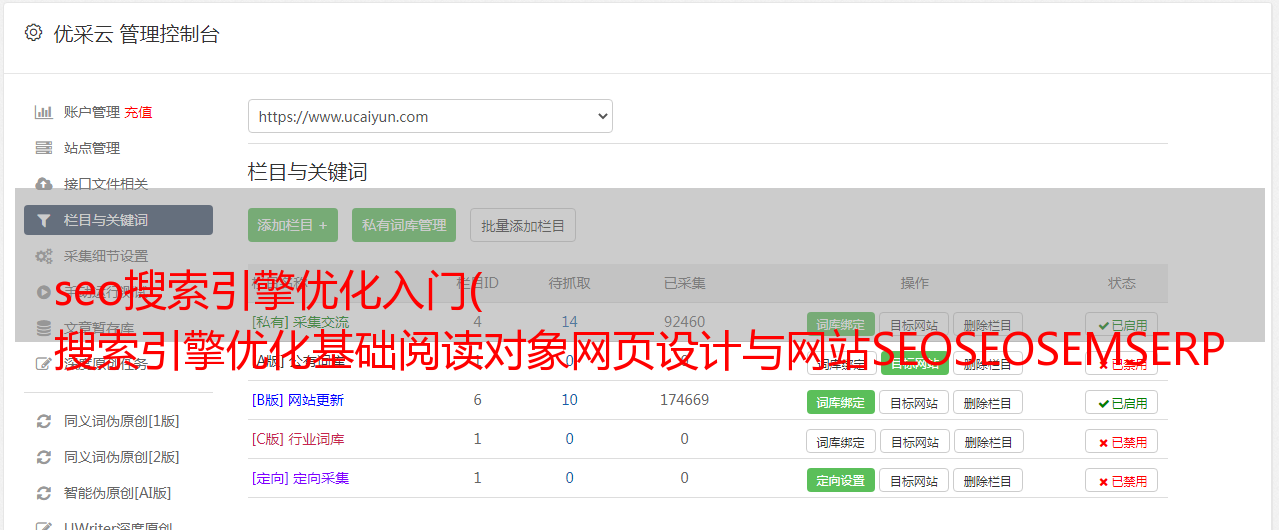Click 删除栏目 in the 网站更新 row

988,402
